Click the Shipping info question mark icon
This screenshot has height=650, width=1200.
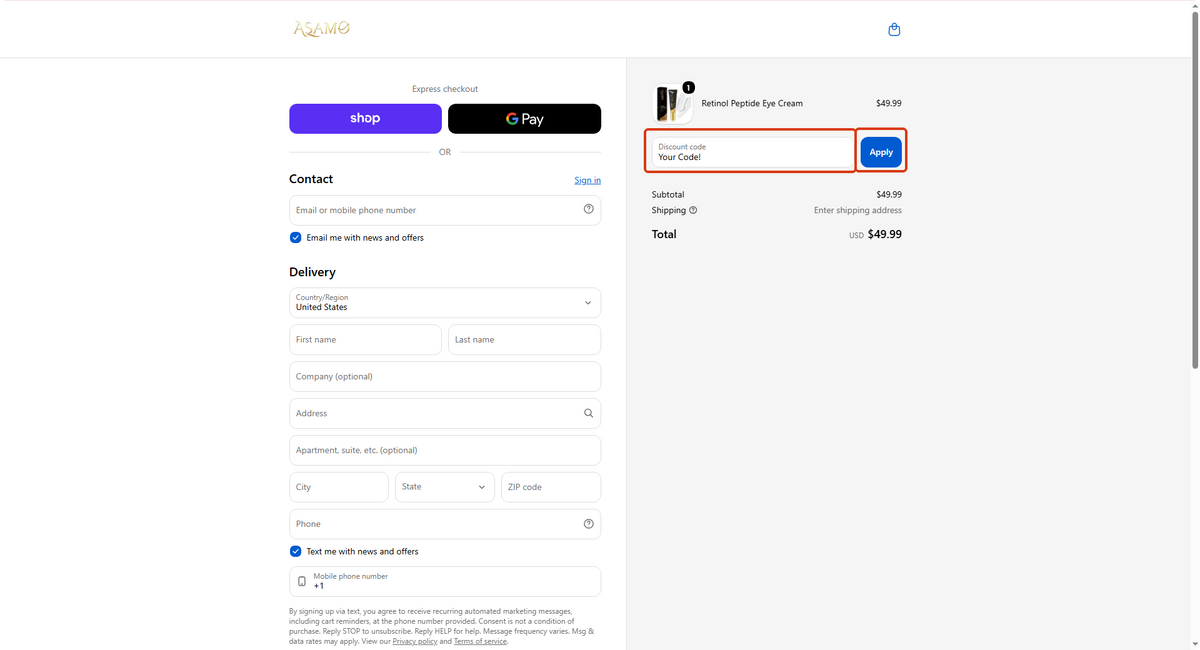pyautogui.click(x=693, y=210)
